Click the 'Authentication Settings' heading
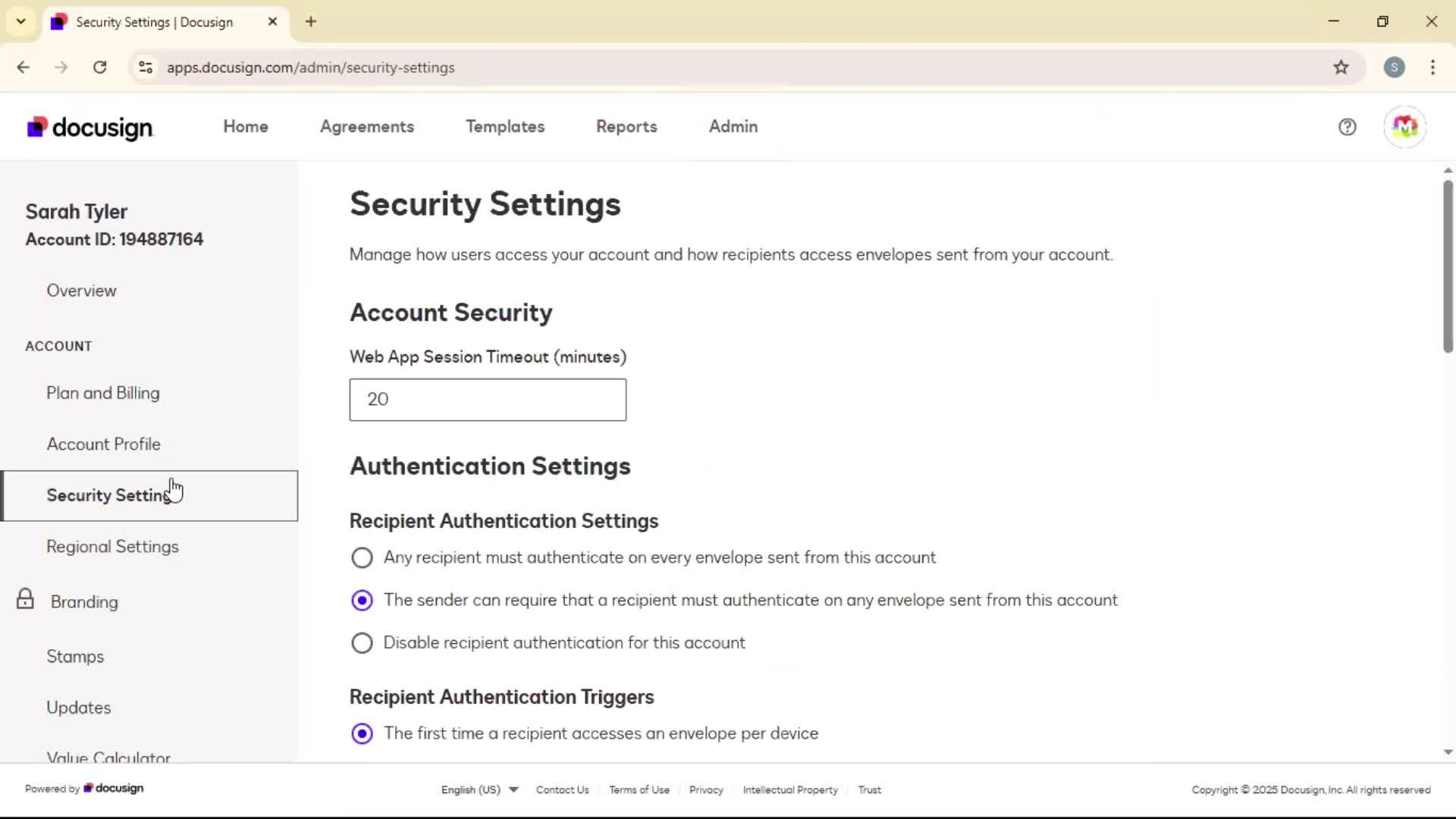 tap(490, 466)
